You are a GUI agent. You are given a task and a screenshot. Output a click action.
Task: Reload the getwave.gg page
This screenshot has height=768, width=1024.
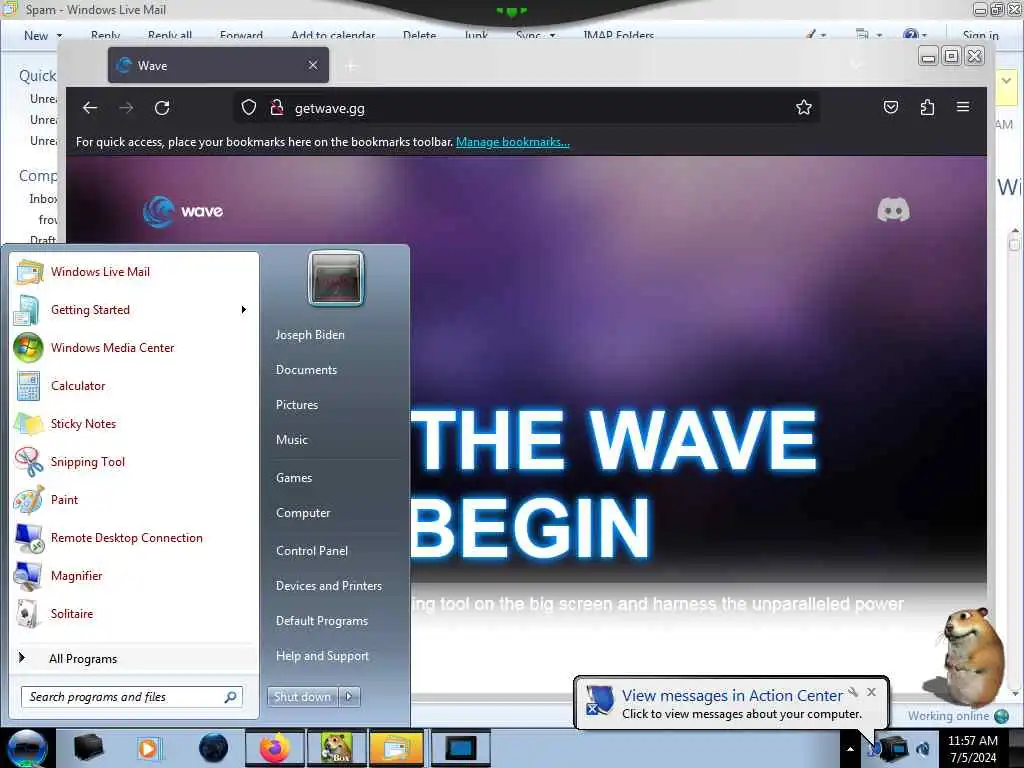[x=162, y=108]
